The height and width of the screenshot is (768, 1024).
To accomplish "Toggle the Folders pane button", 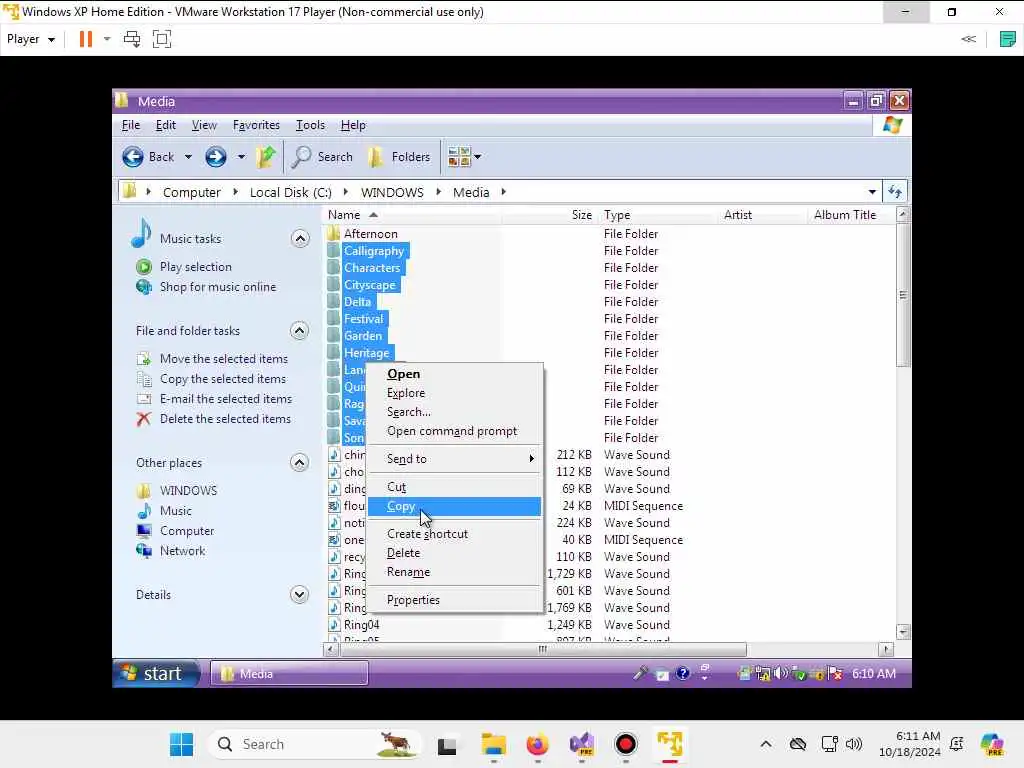I will pyautogui.click(x=398, y=157).
